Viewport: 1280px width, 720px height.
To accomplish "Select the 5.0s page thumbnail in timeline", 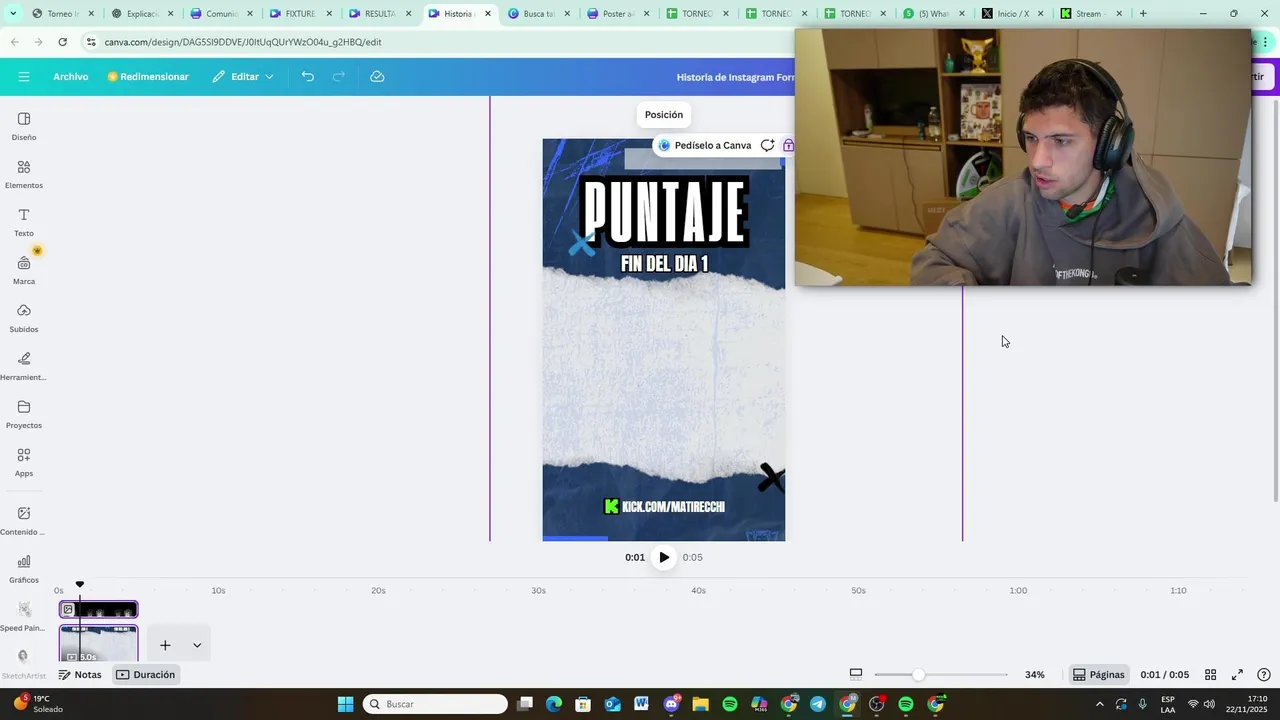I will (x=98, y=644).
